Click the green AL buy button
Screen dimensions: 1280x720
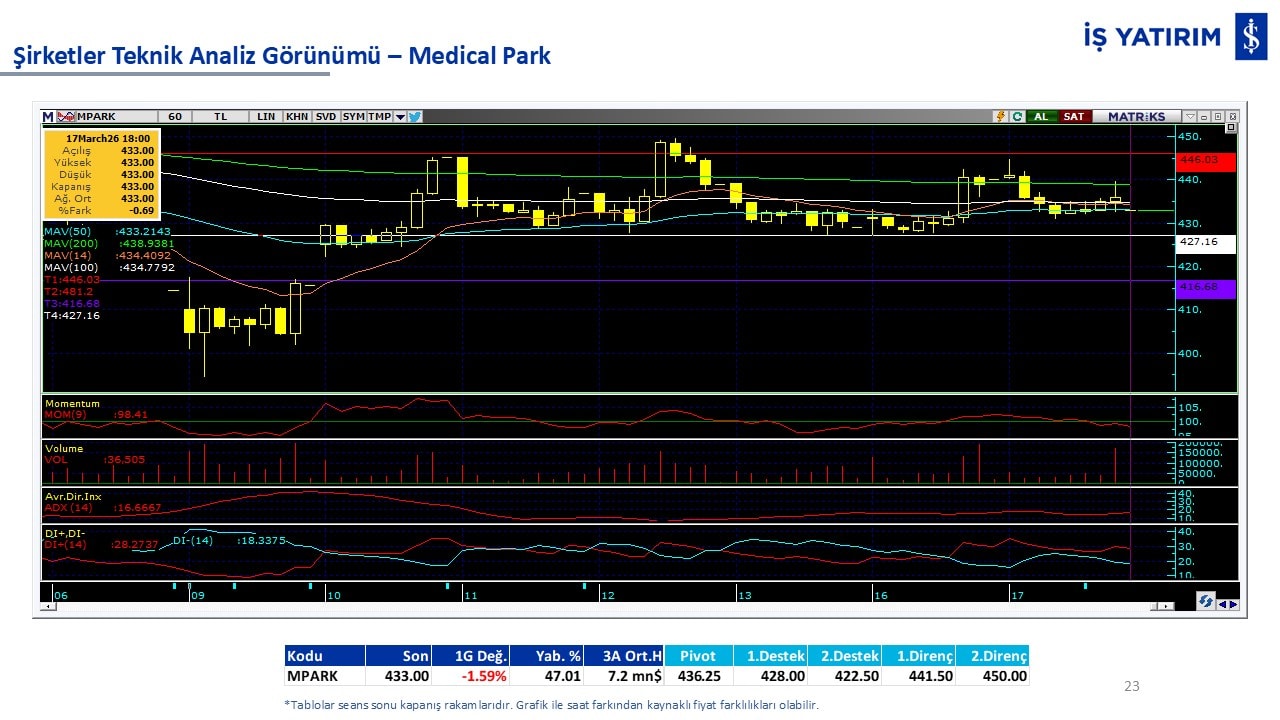pos(1041,117)
